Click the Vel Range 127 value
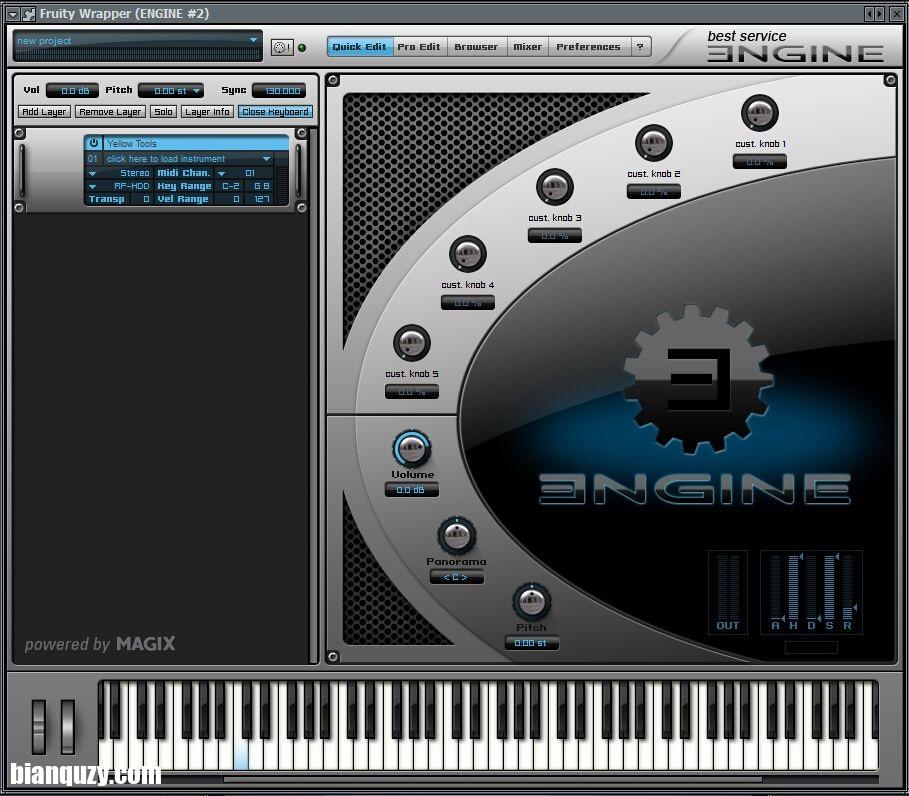This screenshot has height=796, width=909. (261, 199)
